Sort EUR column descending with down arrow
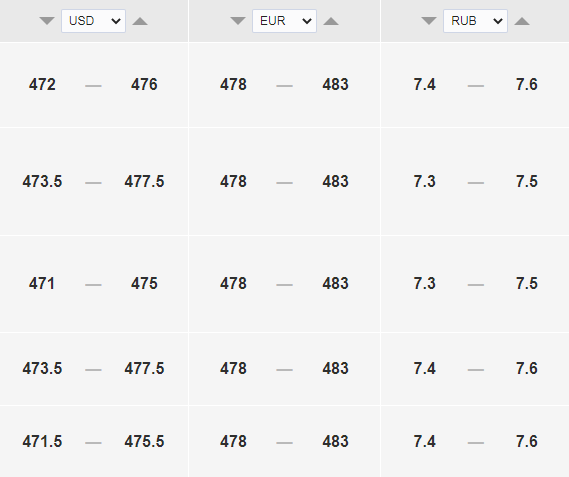 coord(238,21)
